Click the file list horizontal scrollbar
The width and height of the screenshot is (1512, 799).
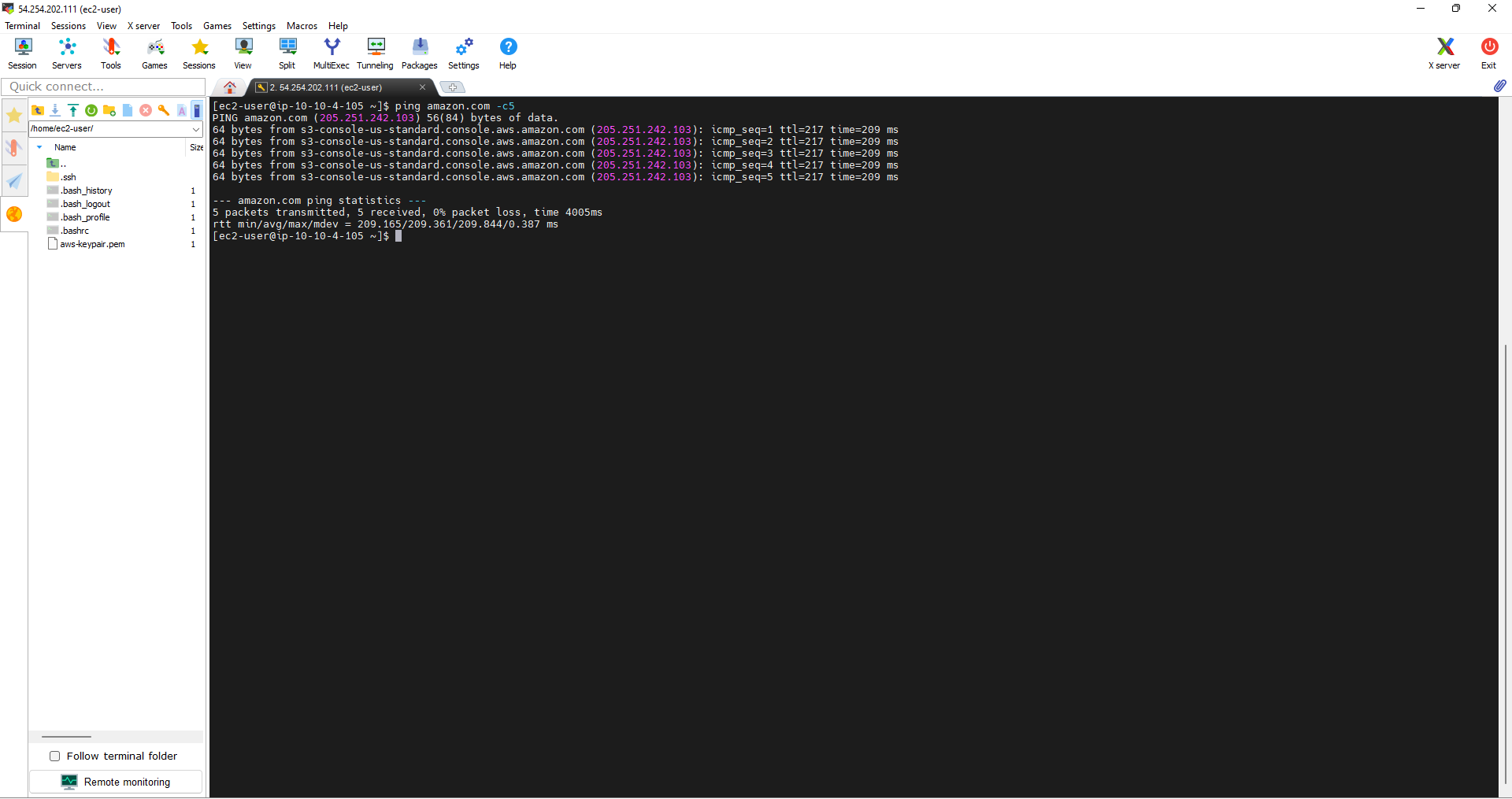tap(66, 737)
